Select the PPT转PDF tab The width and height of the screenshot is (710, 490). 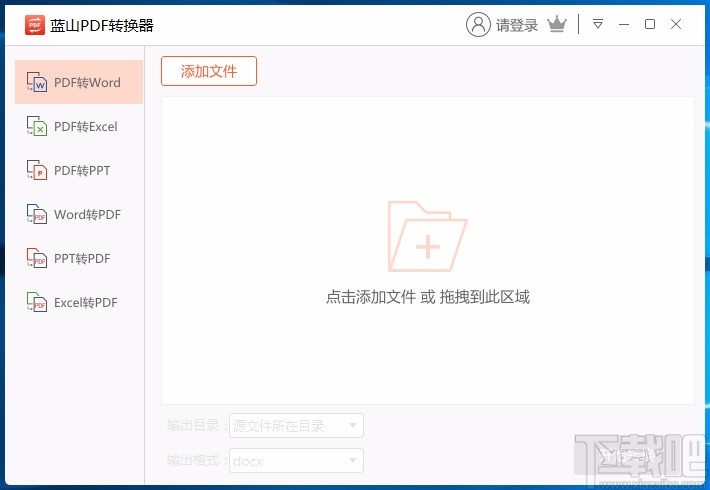tap(79, 258)
